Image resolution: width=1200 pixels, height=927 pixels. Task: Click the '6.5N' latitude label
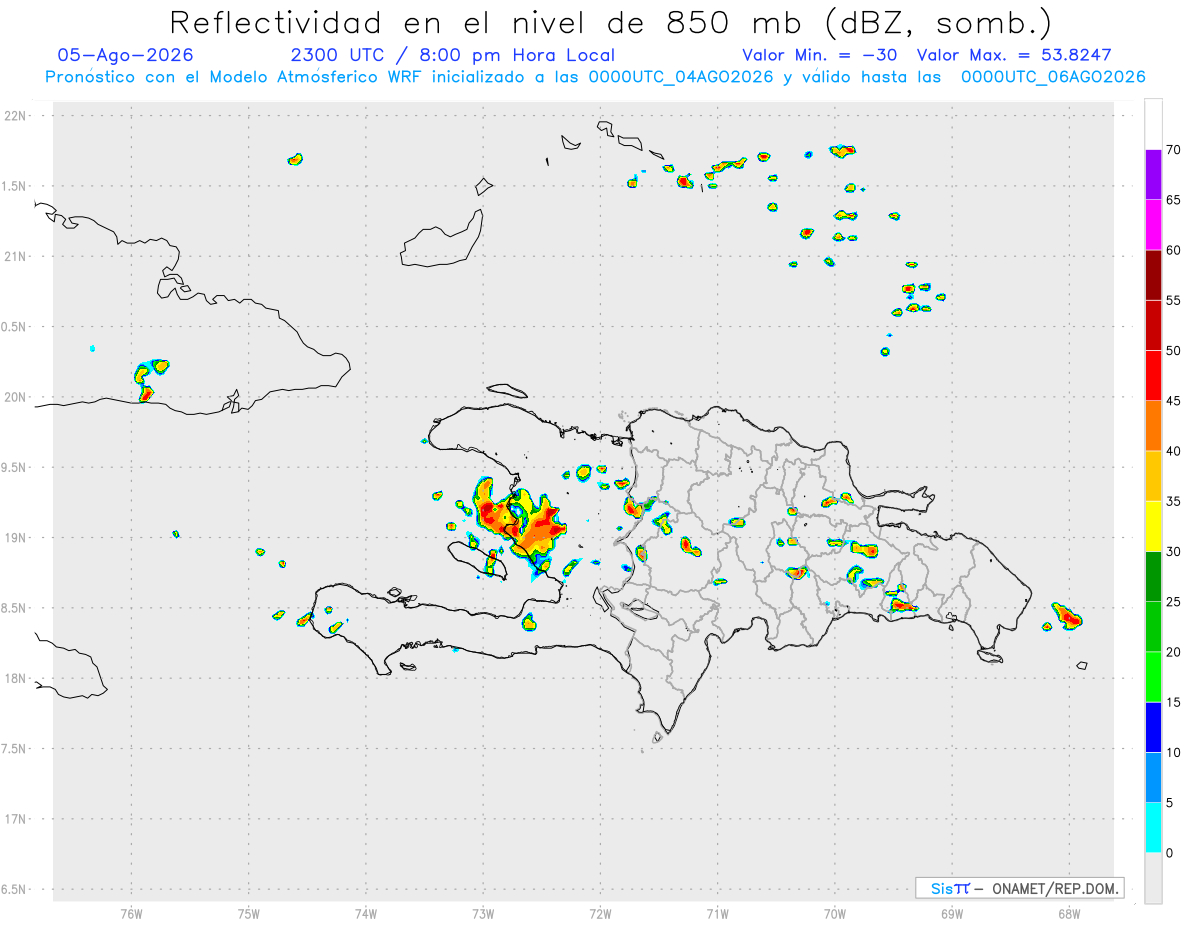(15, 890)
